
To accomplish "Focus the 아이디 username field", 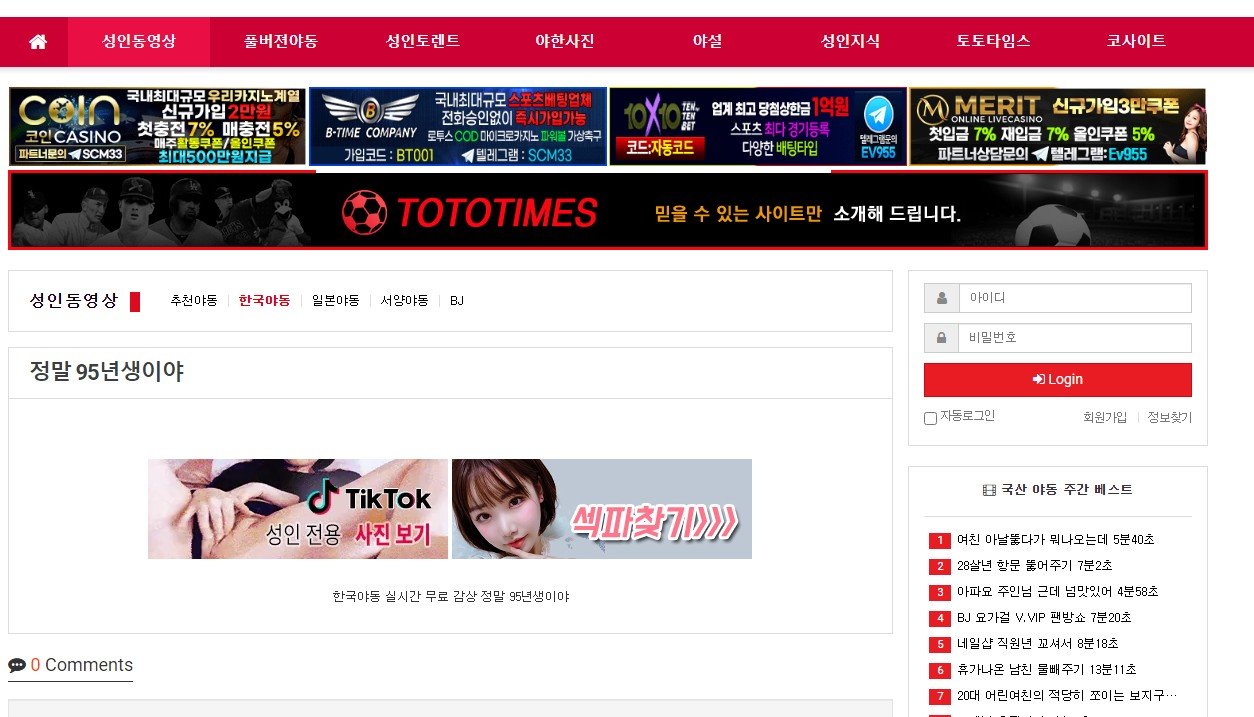I will coord(1075,298).
